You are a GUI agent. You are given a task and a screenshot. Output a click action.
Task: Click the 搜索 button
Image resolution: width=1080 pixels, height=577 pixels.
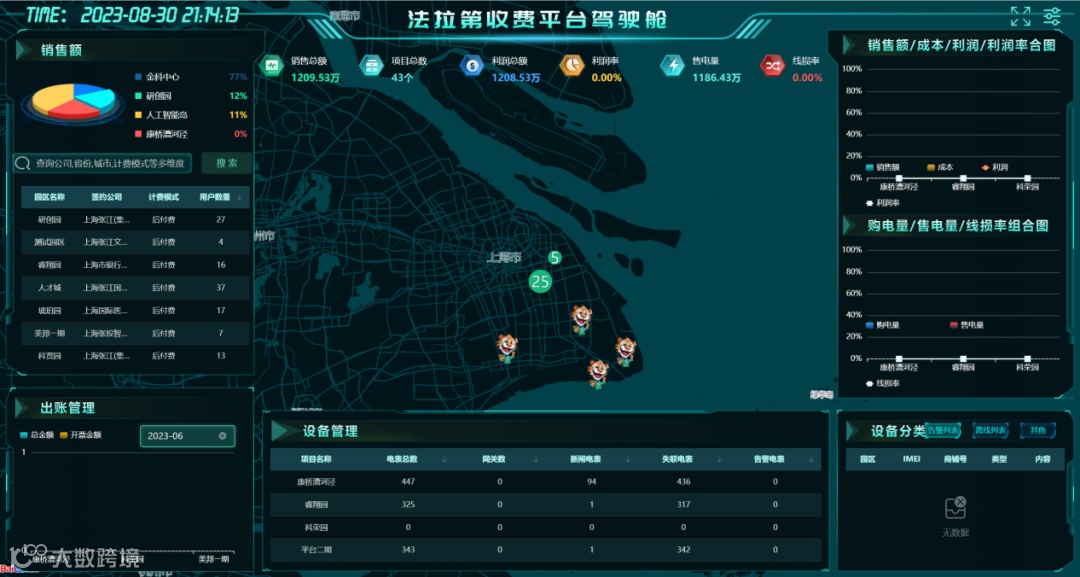point(227,163)
